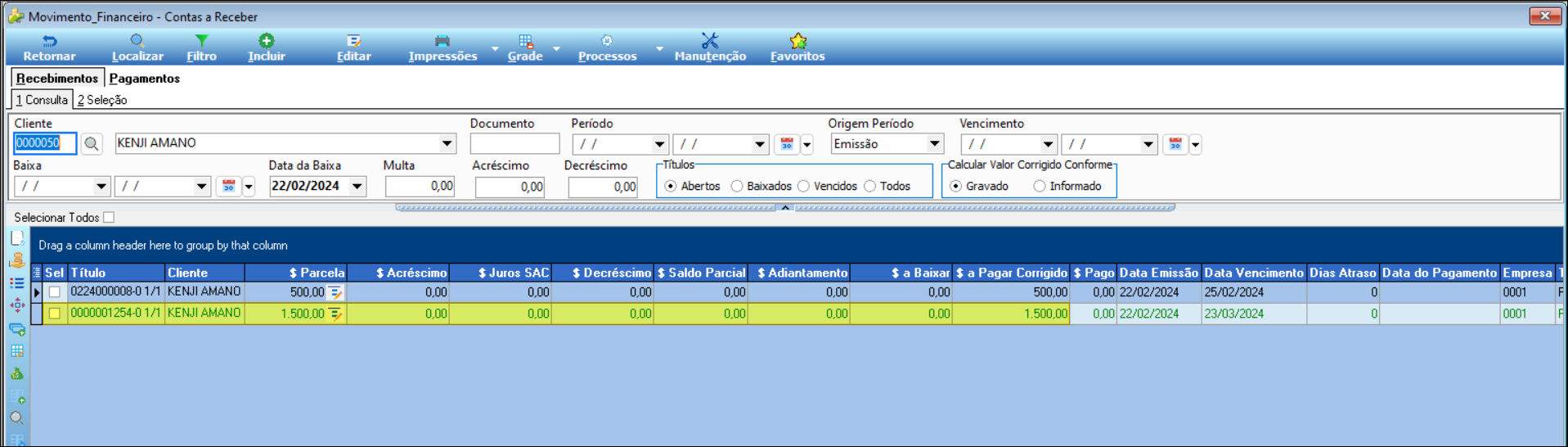The image size is (1568, 447).
Task: Expand the Impressões dropdown arrow
Action: click(x=495, y=49)
